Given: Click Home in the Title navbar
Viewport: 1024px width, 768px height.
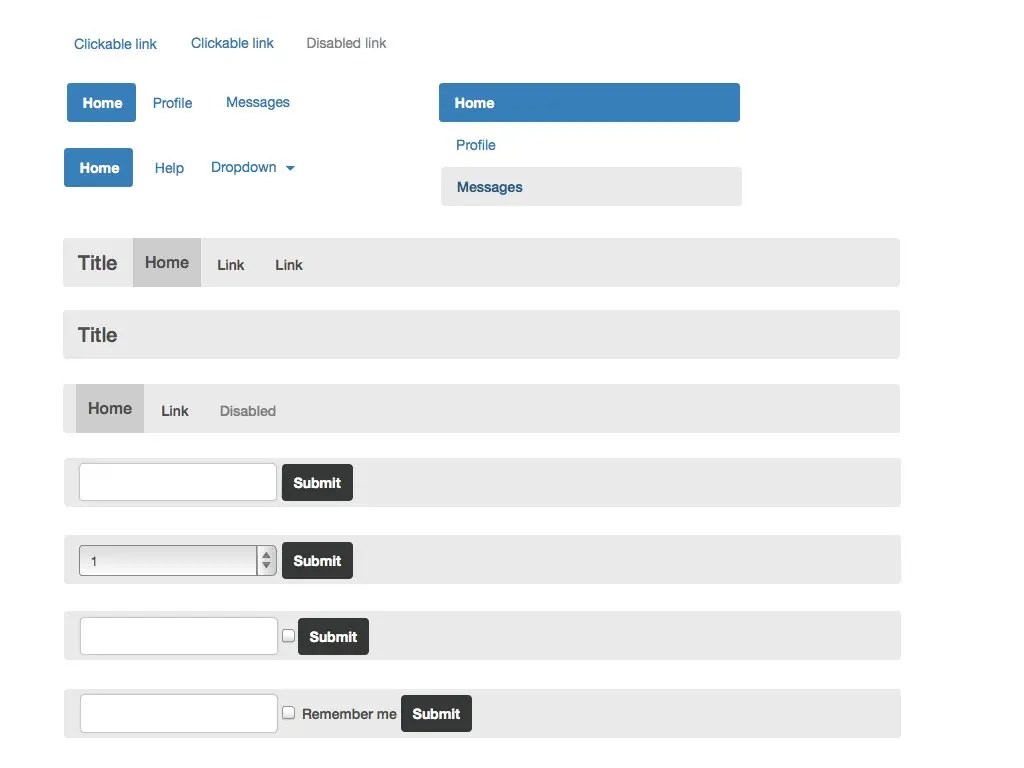Looking at the screenshot, I should tap(166, 262).
